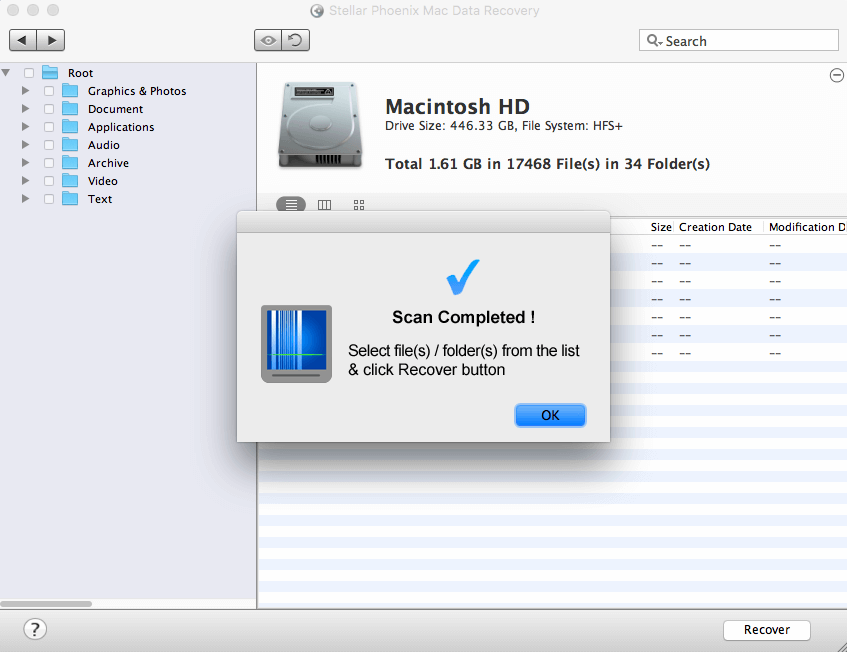
Task: Click the Applications folder icon
Action: point(70,127)
